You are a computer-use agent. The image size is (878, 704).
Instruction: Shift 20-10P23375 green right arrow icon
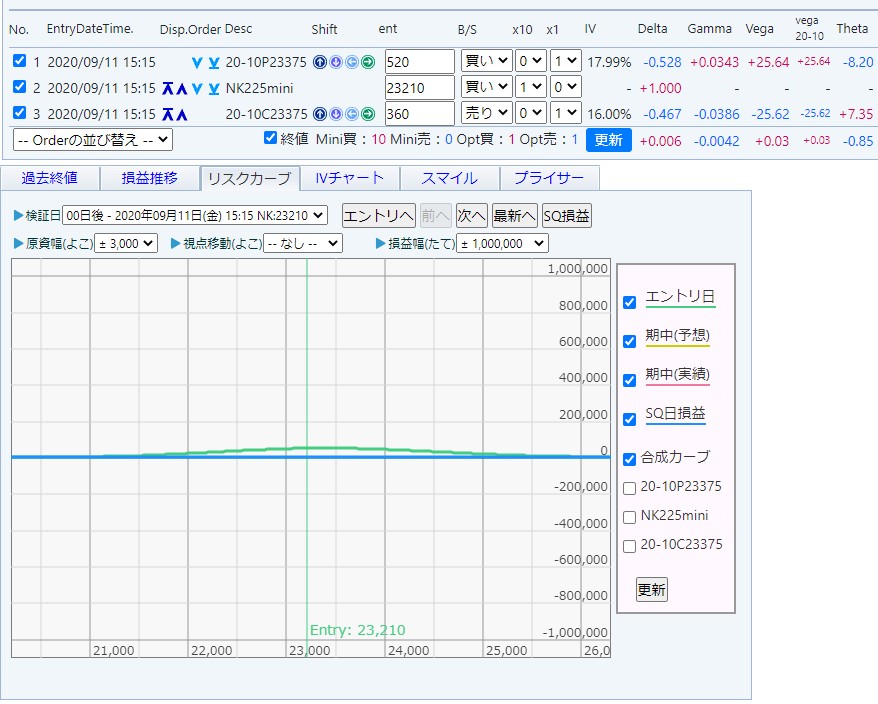368,62
